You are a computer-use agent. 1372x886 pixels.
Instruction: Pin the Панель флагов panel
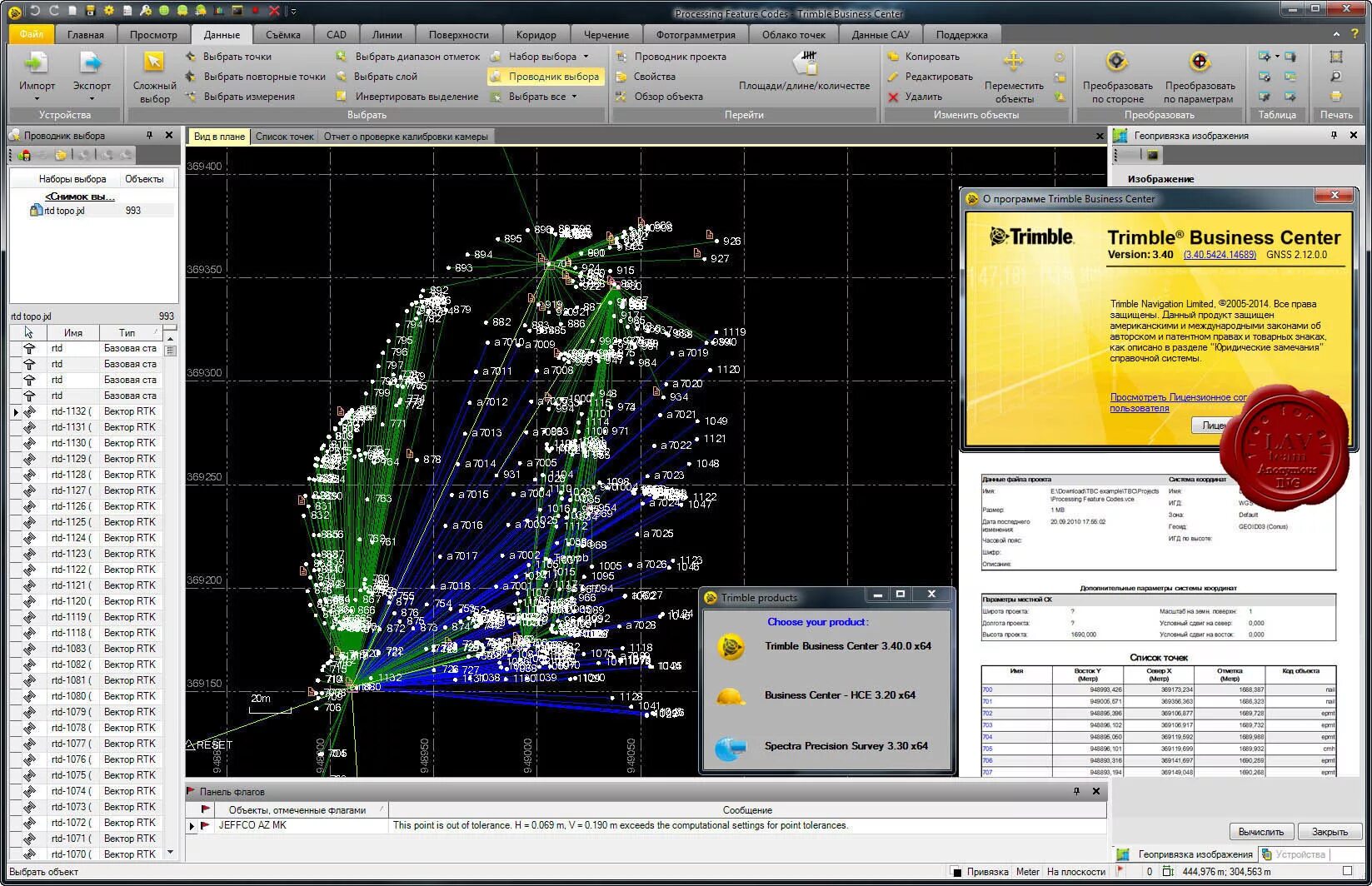pos(1076,791)
